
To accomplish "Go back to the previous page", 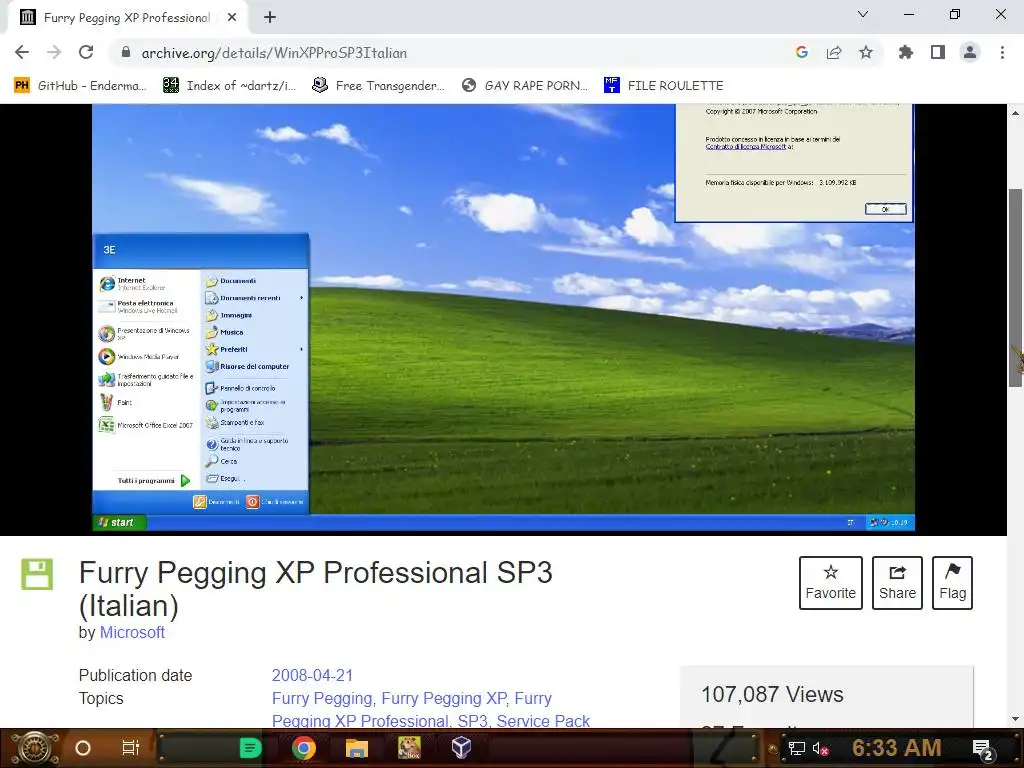I will pos(22,52).
